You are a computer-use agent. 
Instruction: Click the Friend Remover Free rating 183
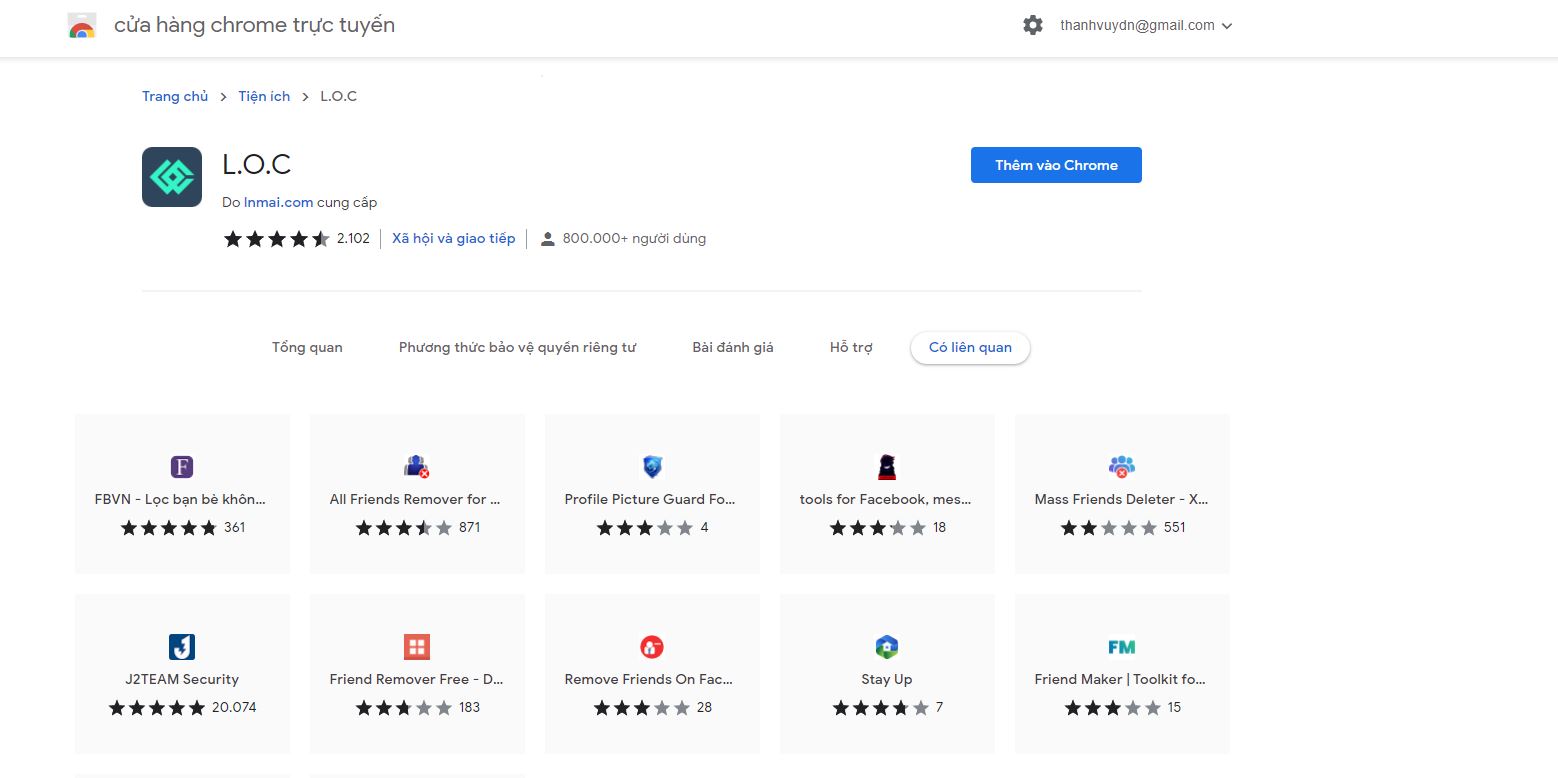click(x=470, y=707)
